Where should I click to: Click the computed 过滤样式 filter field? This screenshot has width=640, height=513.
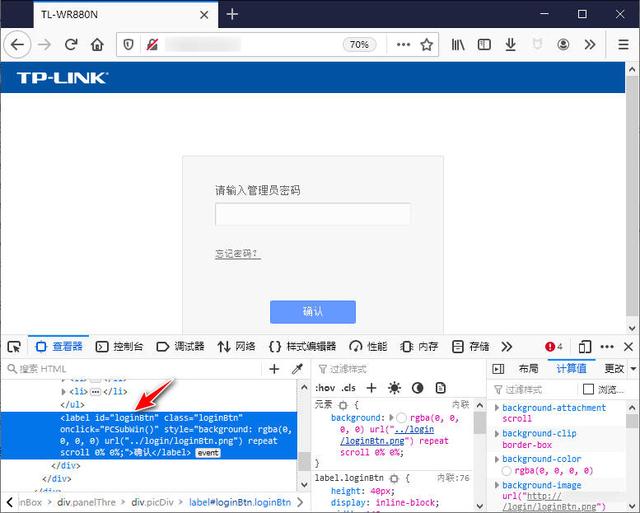[533, 389]
